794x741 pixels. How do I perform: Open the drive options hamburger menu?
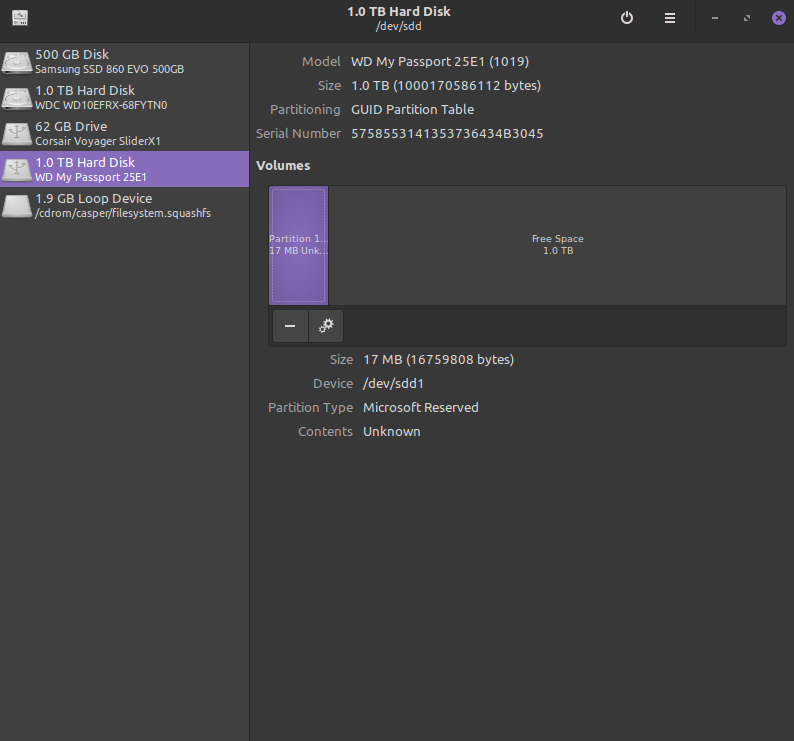pyautogui.click(x=670, y=18)
